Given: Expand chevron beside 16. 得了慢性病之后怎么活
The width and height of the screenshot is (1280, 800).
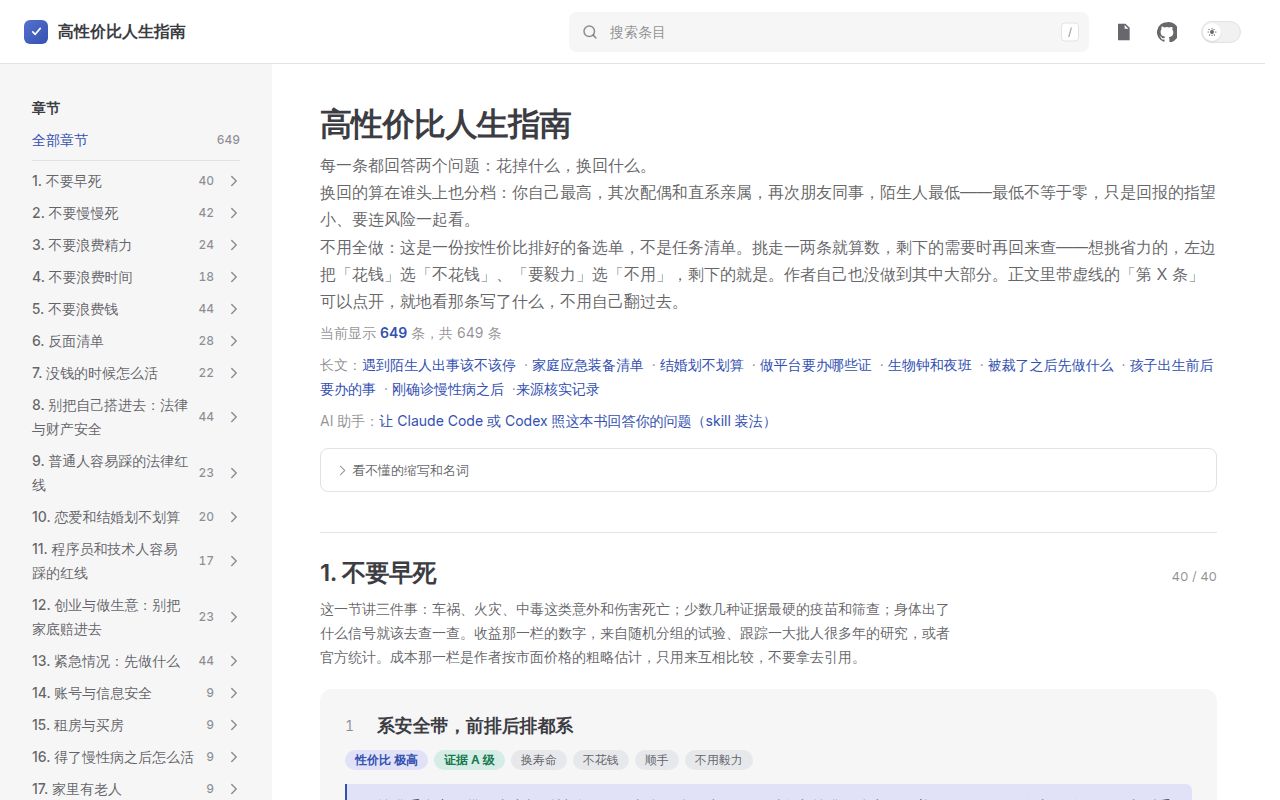Looking at the screenshot, I should tap(233, 757).
